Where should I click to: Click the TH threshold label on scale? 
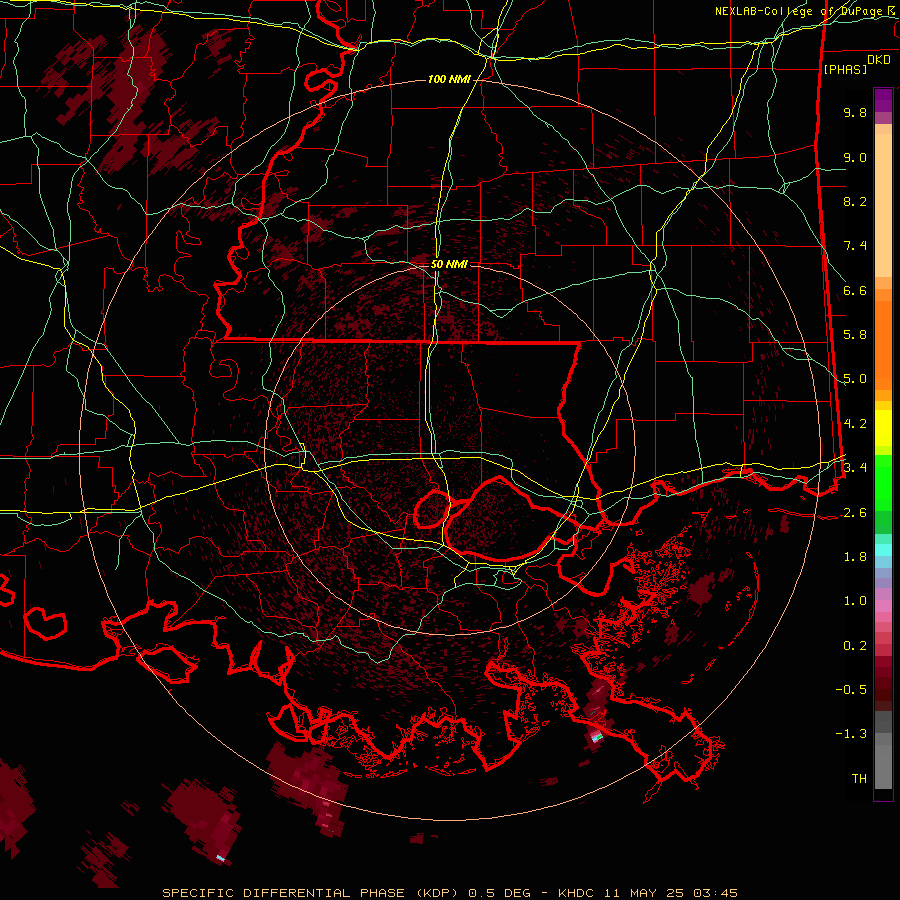(x=859, y=779)
